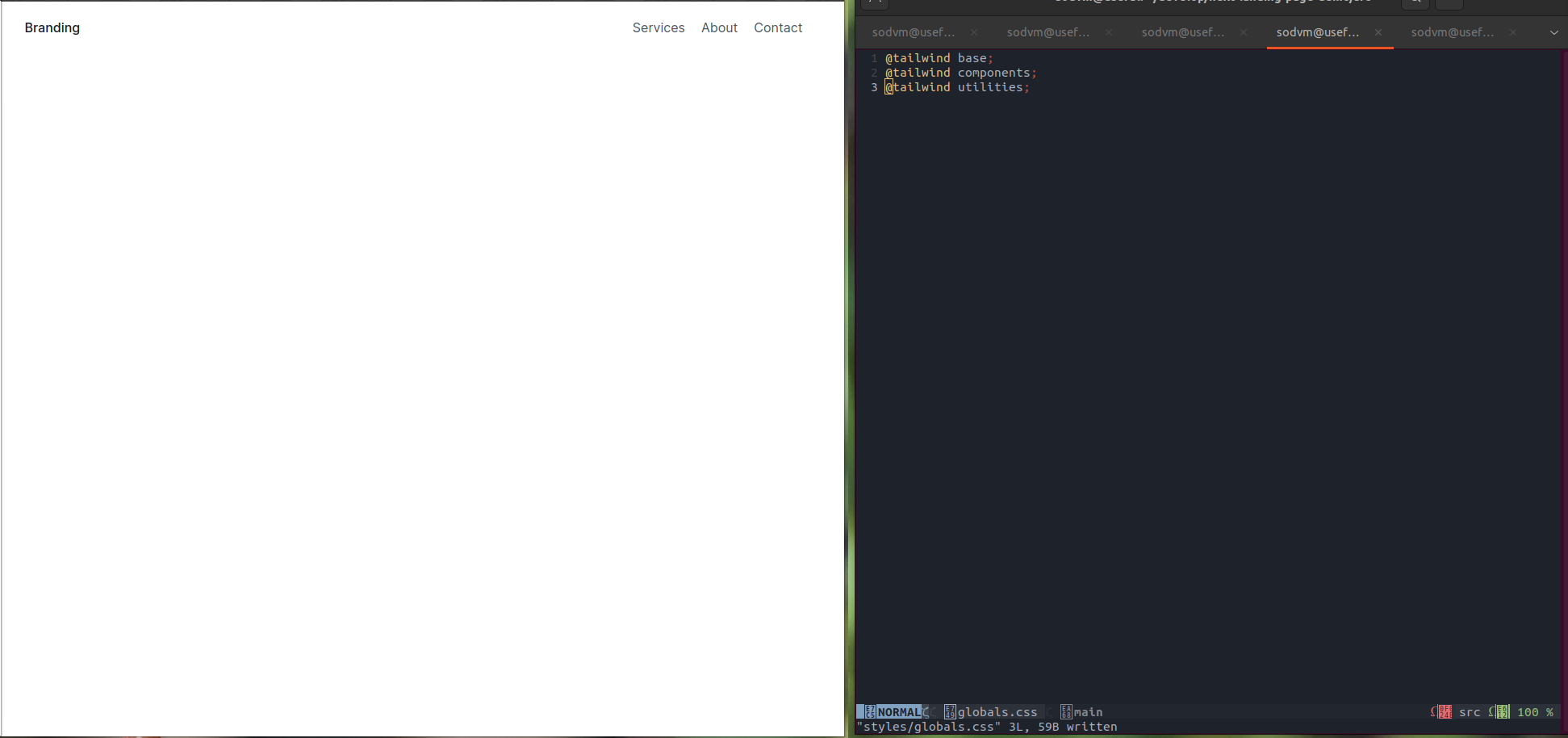The height and width of the screenshot is (738, 1568).
Task: Click the glyph icon before globals.css
Action: pos(950,712)
